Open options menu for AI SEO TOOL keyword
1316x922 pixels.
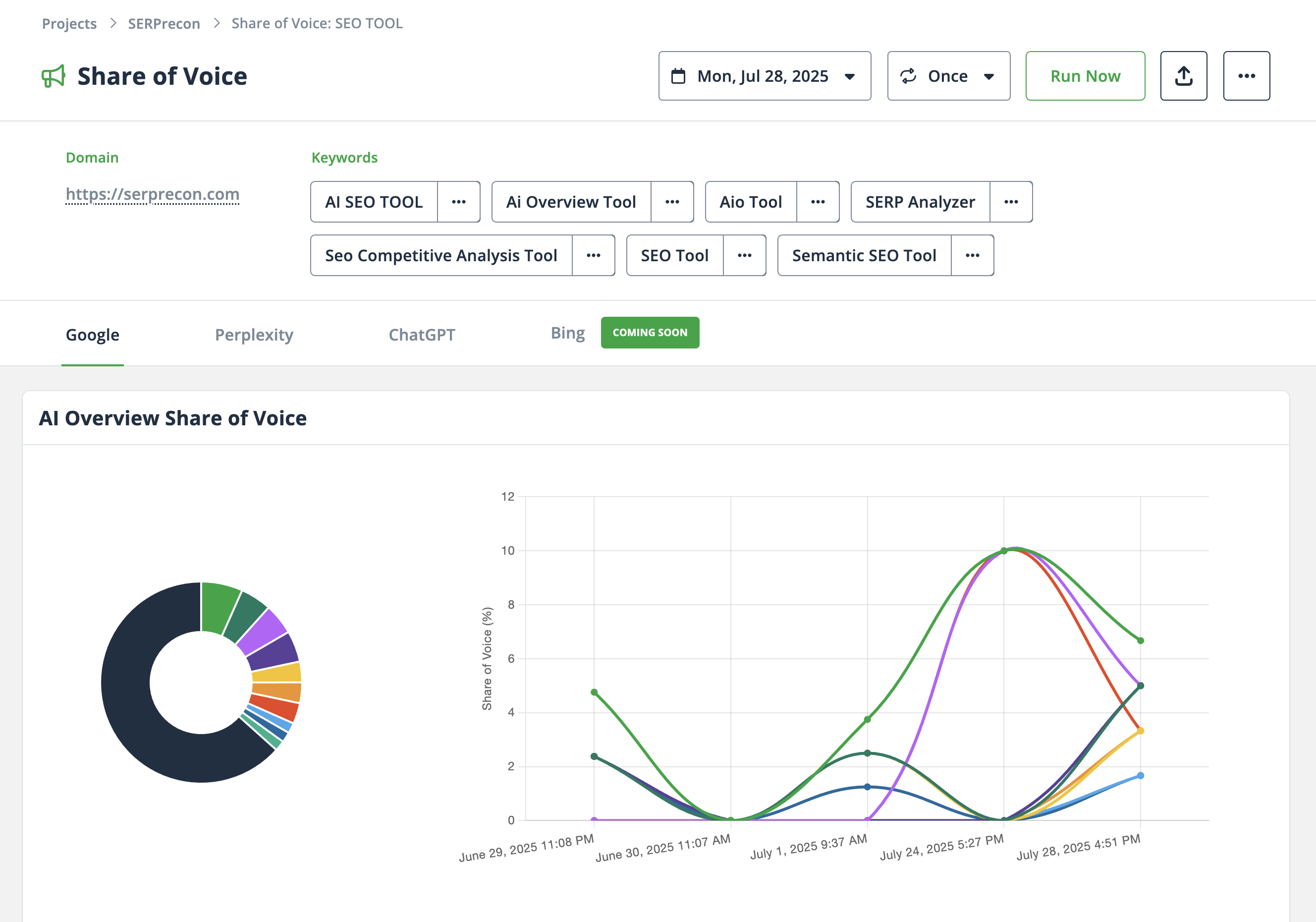point(458,202)
